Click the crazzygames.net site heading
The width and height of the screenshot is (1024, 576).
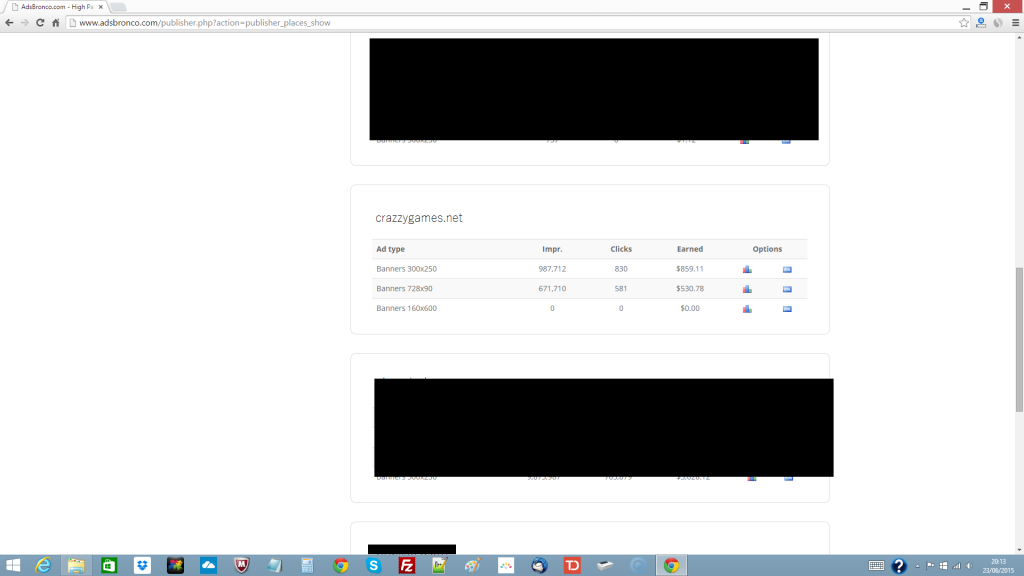419,218
